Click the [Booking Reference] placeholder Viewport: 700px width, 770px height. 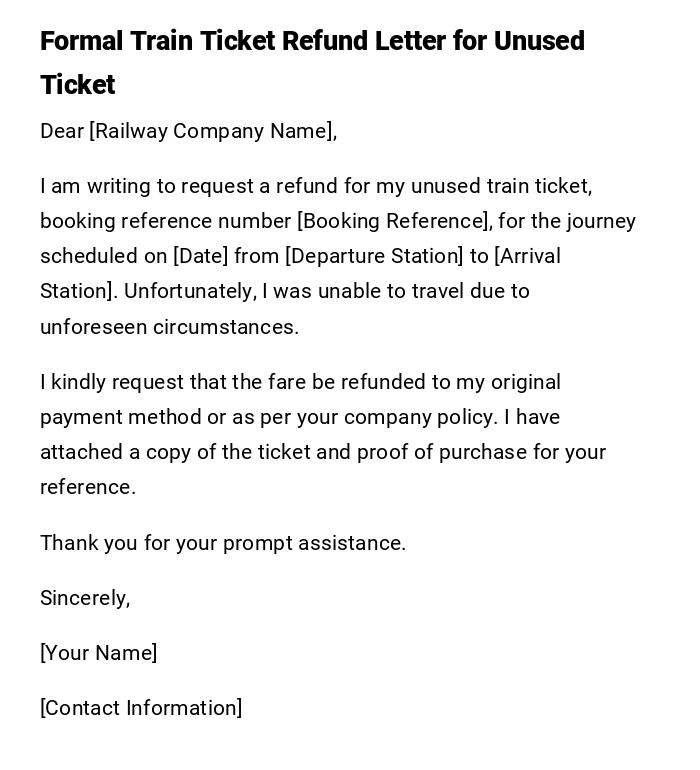coord(394,221)
